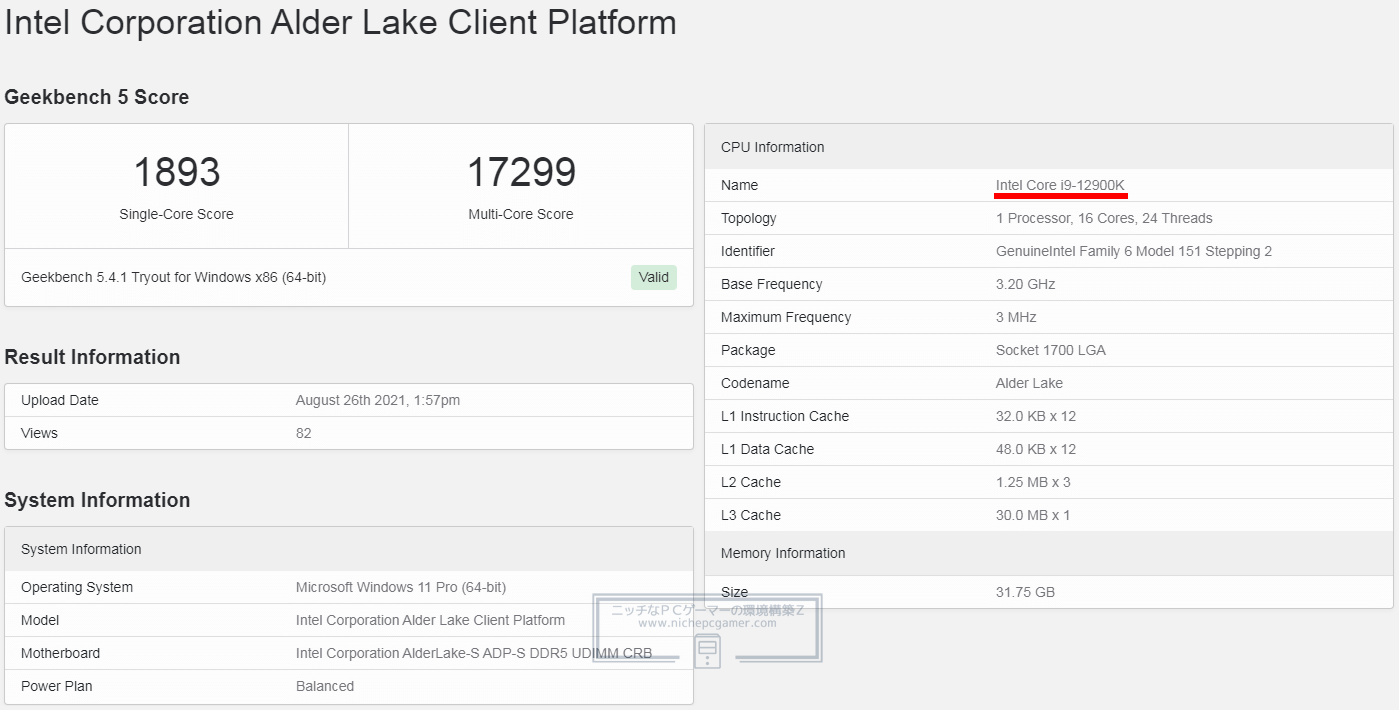
Task: Click the Size label under Memory Information
Action: [x=734, y=592]
